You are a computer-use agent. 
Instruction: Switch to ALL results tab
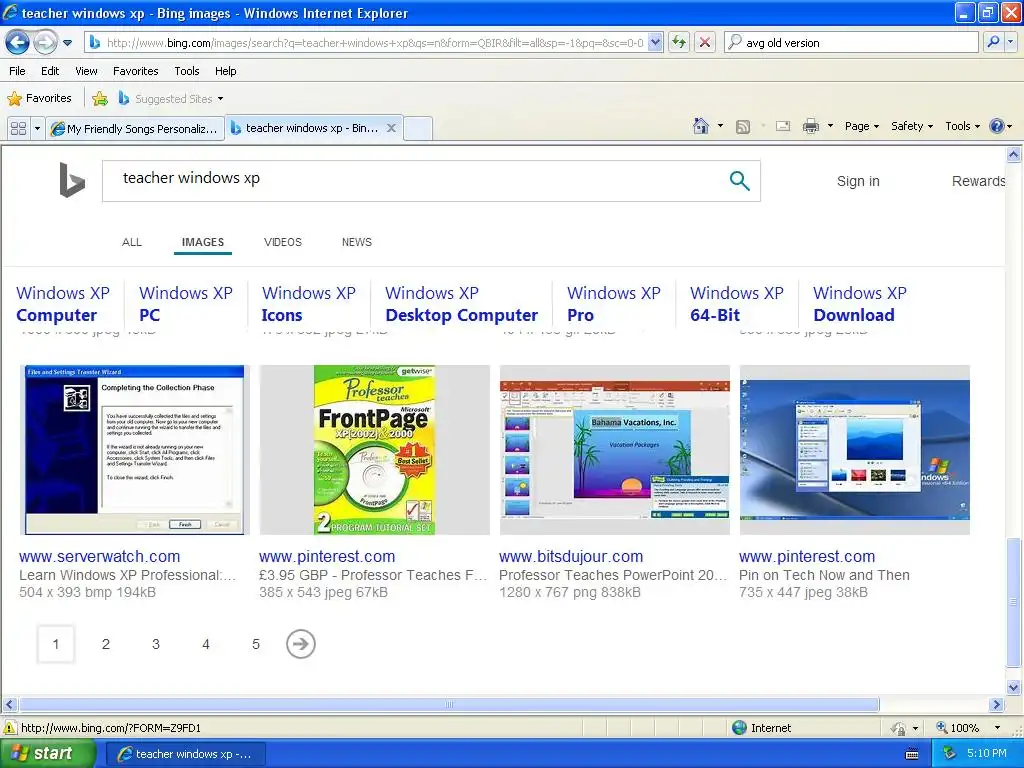tap(131, 242)
